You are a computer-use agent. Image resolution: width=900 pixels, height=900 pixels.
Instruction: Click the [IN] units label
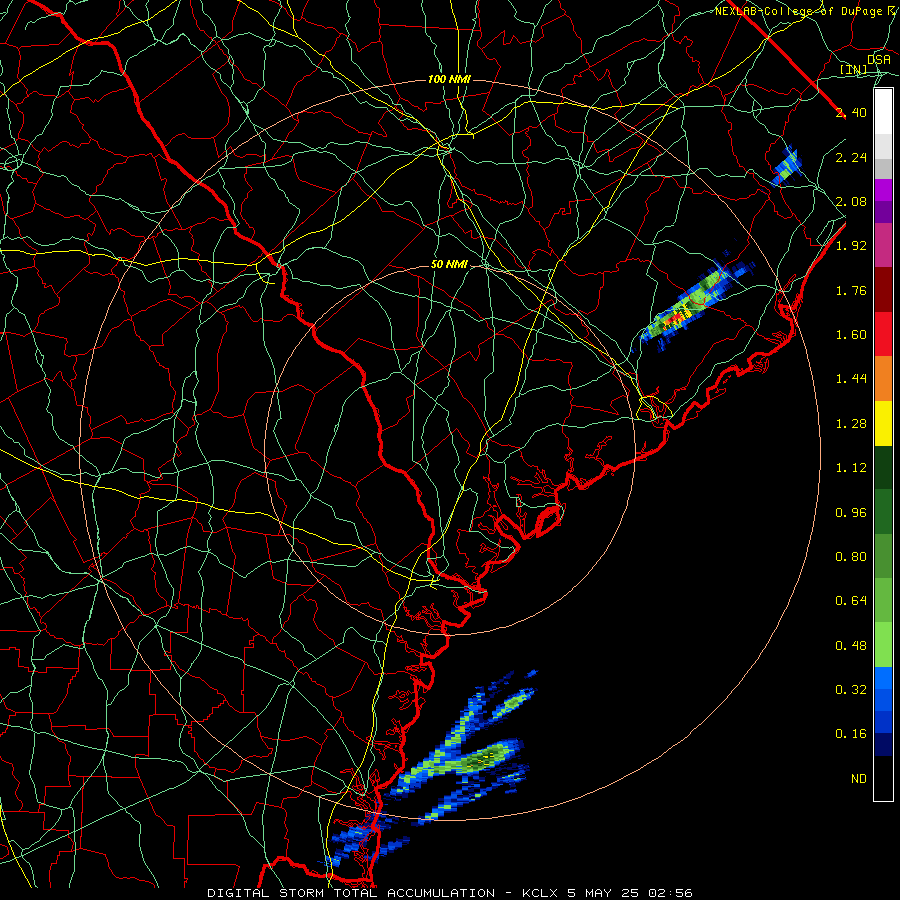click(x=854, y=70)
